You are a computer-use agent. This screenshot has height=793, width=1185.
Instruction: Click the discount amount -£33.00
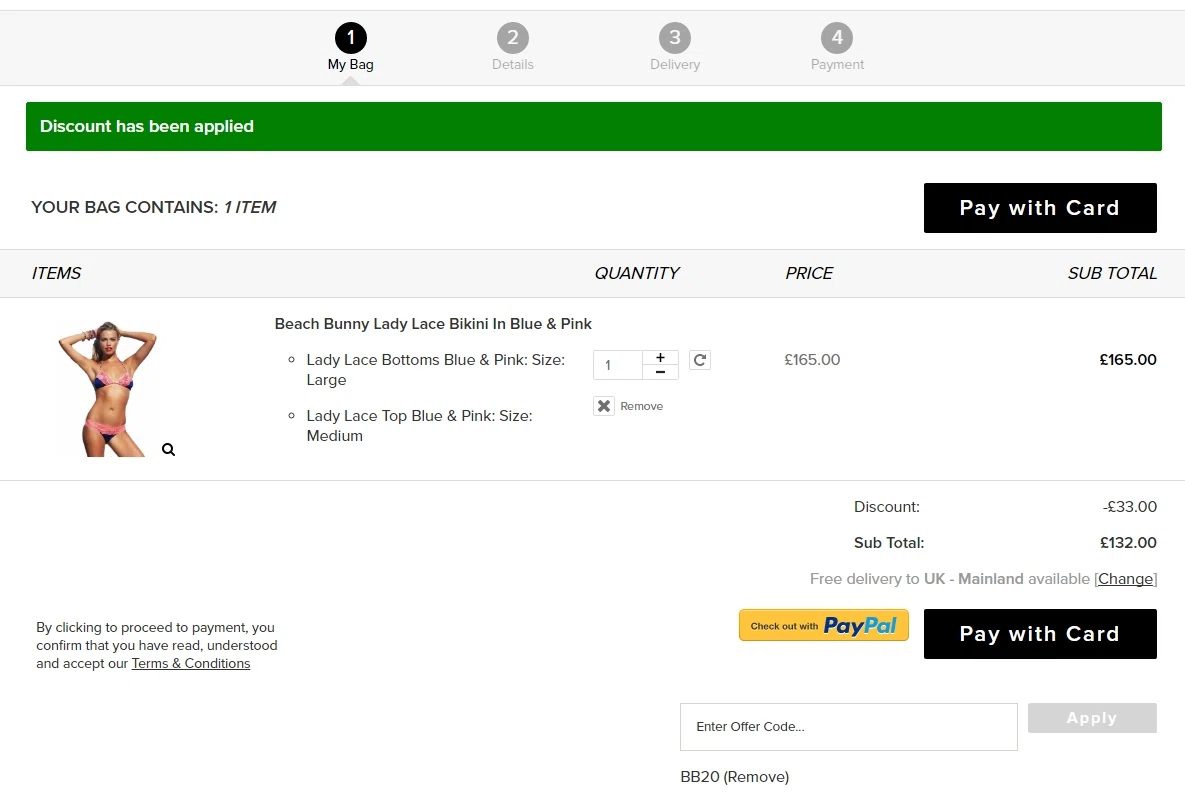click(x=1129, y=506)
